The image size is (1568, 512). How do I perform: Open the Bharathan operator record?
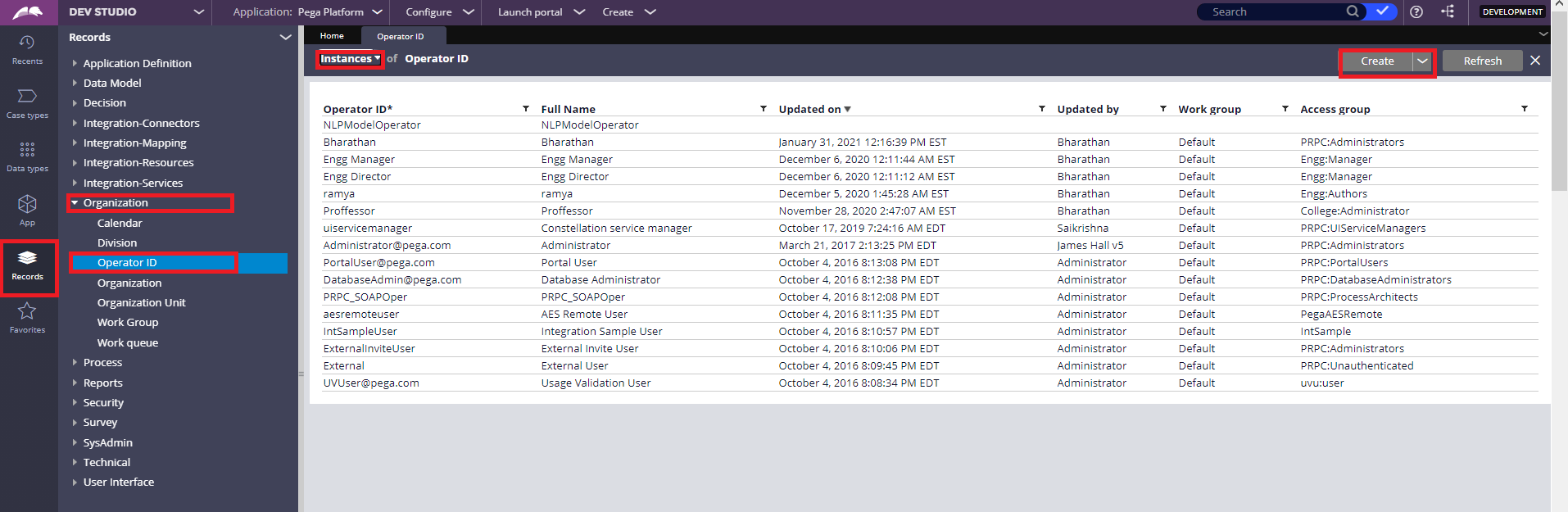pos(350,142)
